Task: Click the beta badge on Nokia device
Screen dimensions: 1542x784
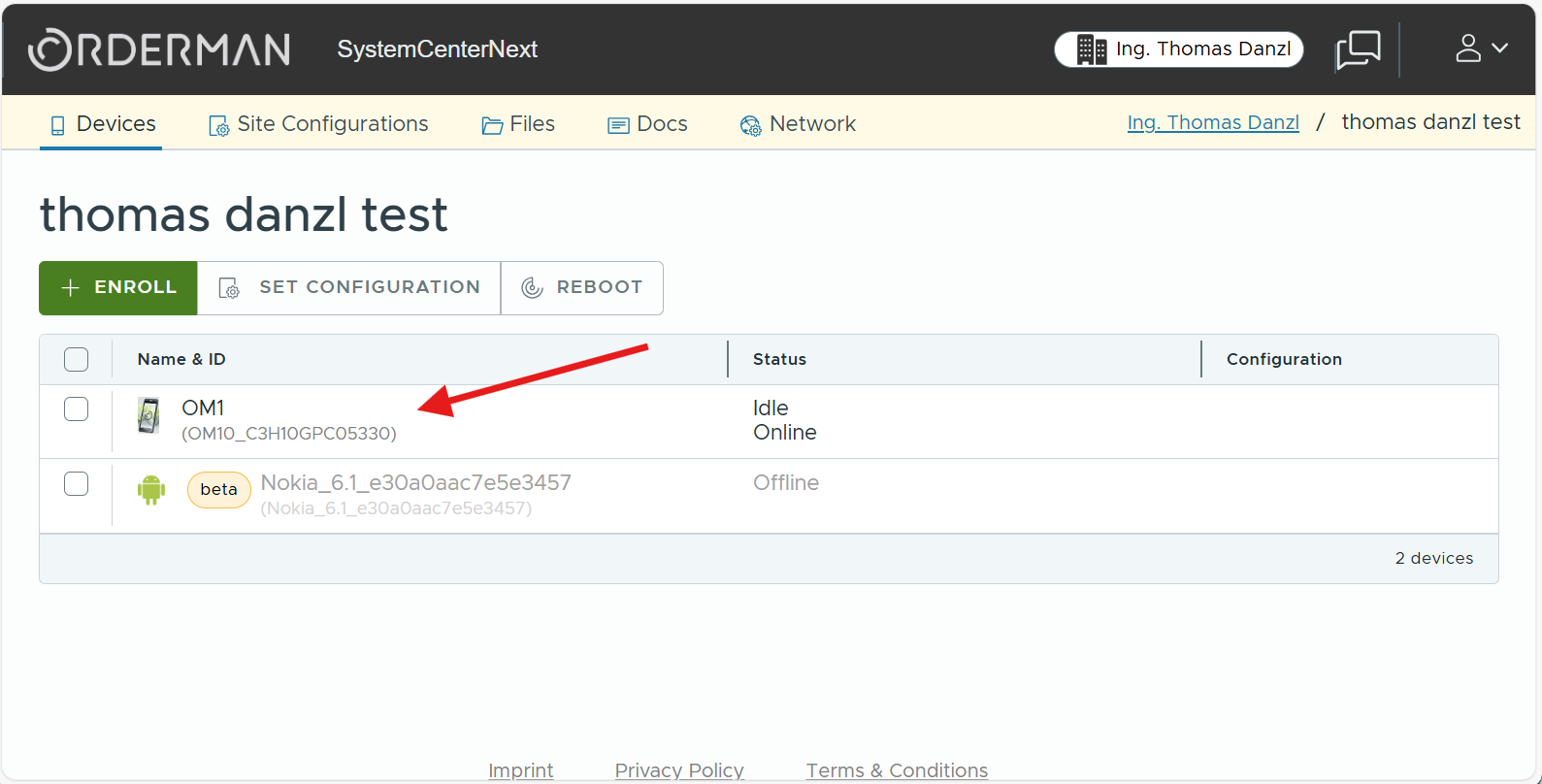Action: pos(218,490)
